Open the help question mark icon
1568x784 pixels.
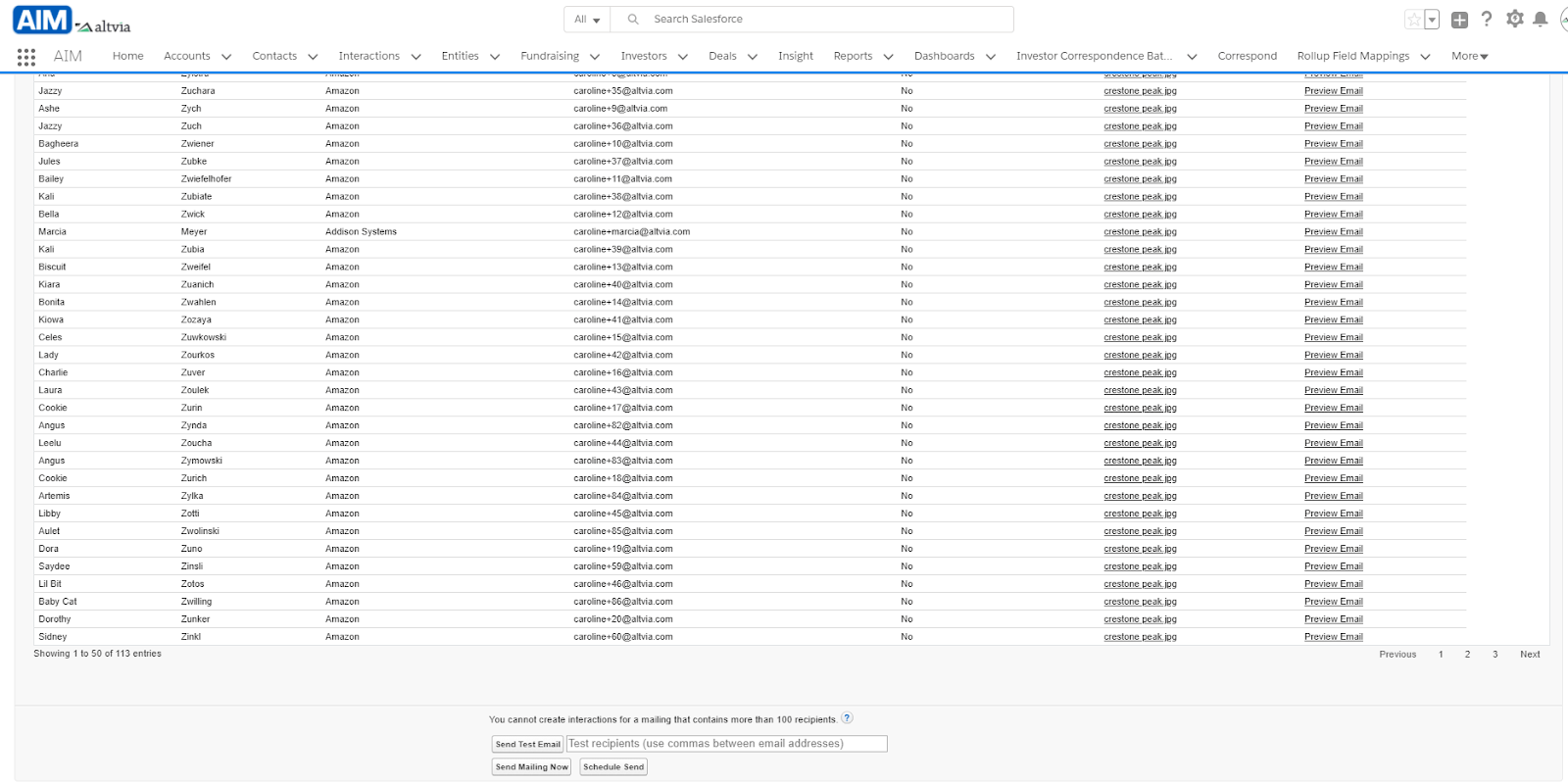coord(1487,19)
